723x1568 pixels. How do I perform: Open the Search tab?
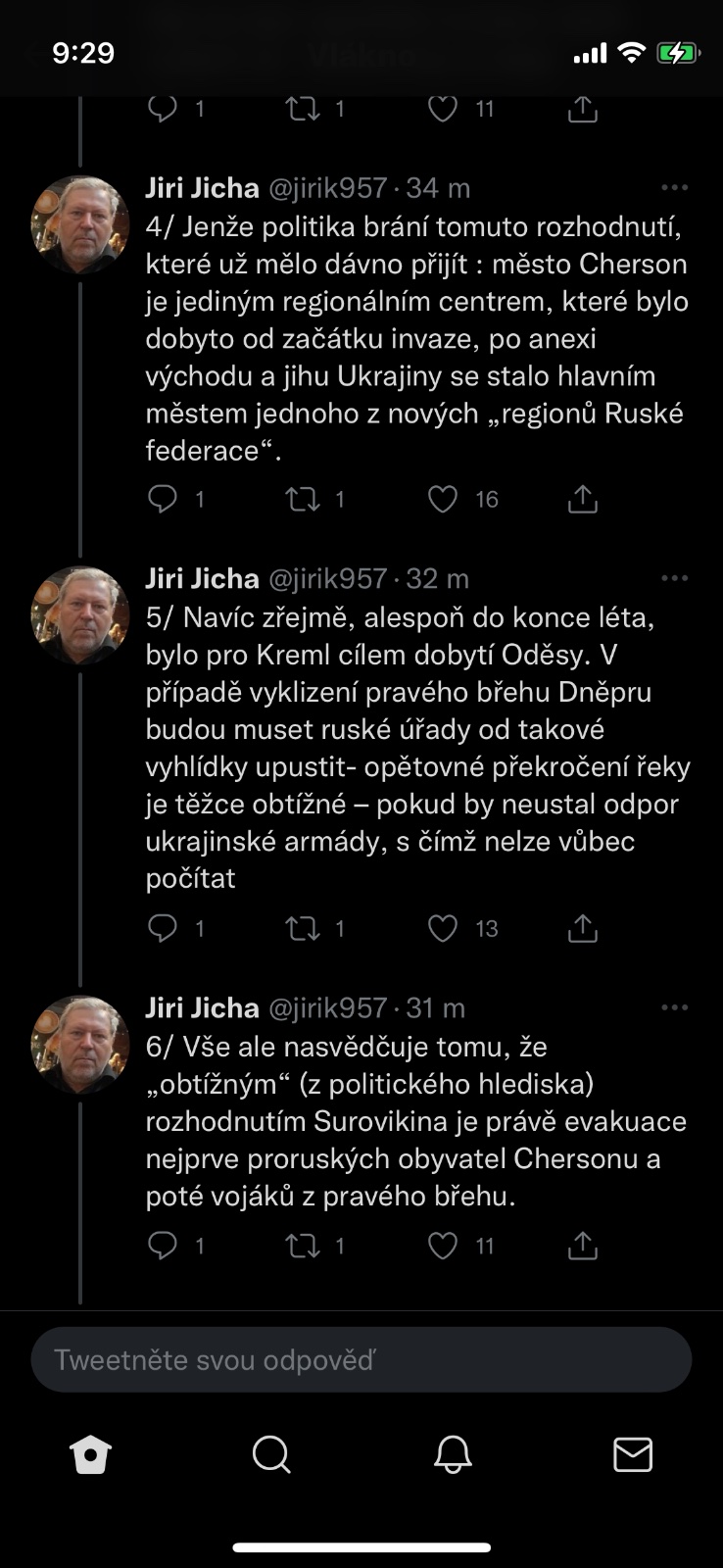click(x=270, y=1455)
